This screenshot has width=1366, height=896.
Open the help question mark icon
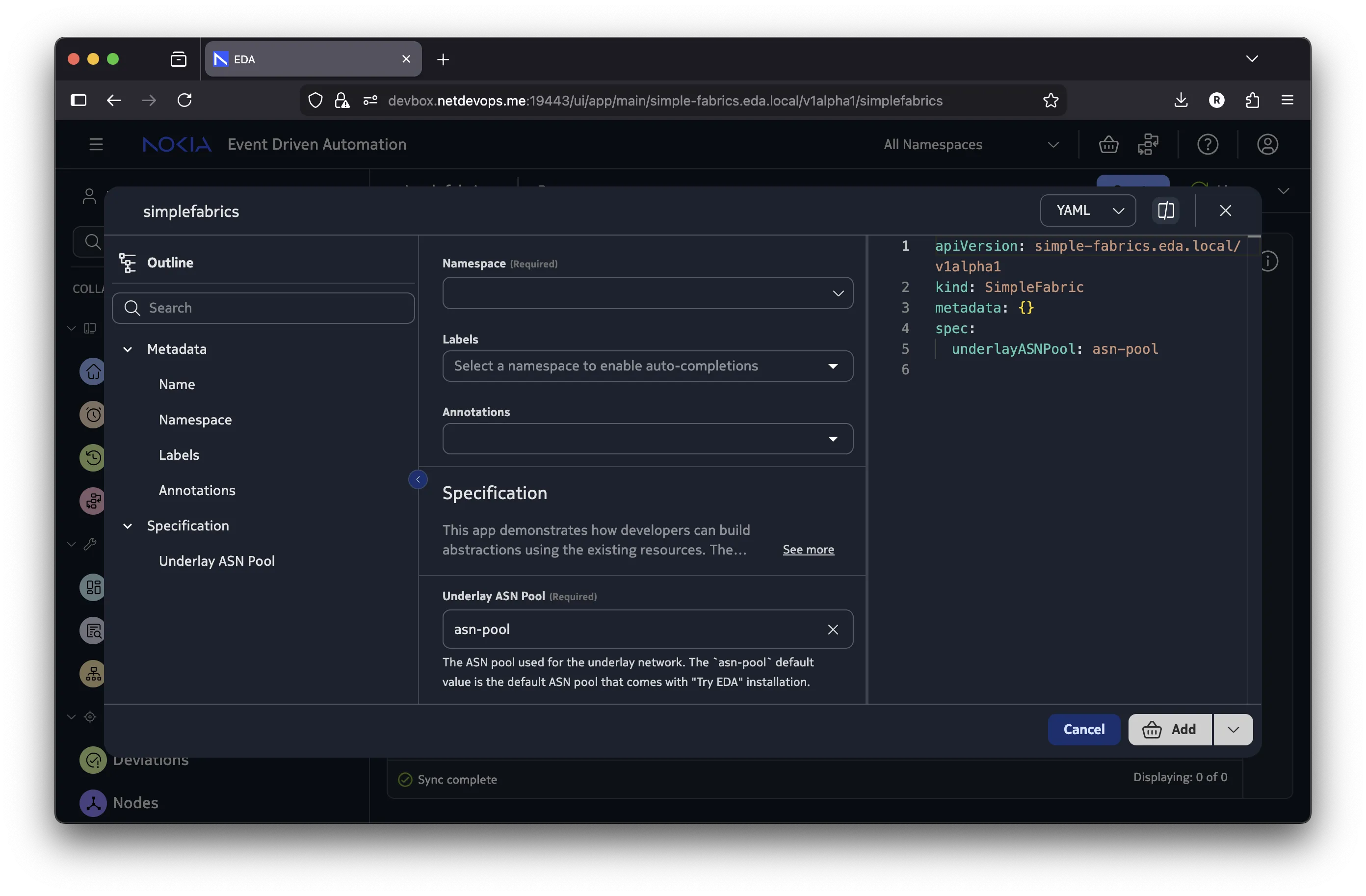point(1208,145)
